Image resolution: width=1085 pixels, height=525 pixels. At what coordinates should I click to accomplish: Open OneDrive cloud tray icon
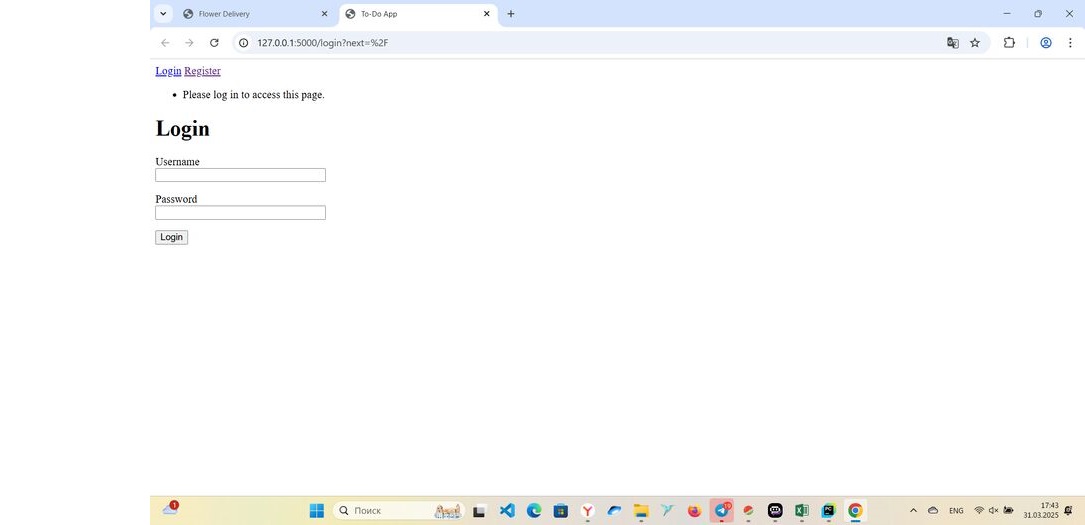[x=933, y=510]
